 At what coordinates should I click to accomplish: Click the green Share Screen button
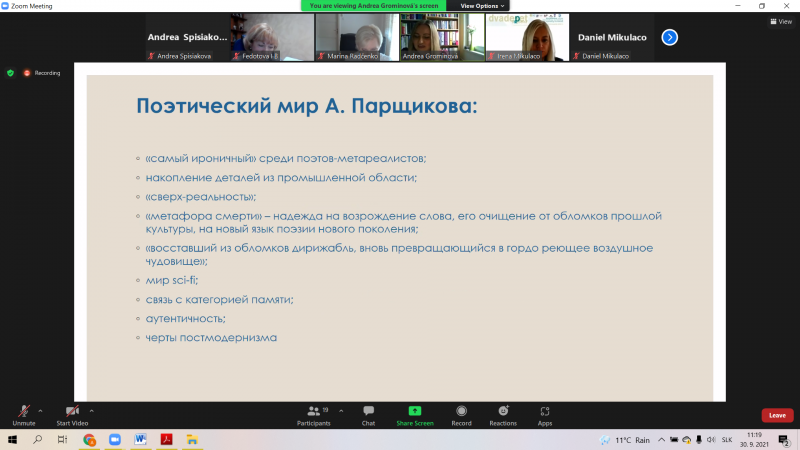click(414, 414)
